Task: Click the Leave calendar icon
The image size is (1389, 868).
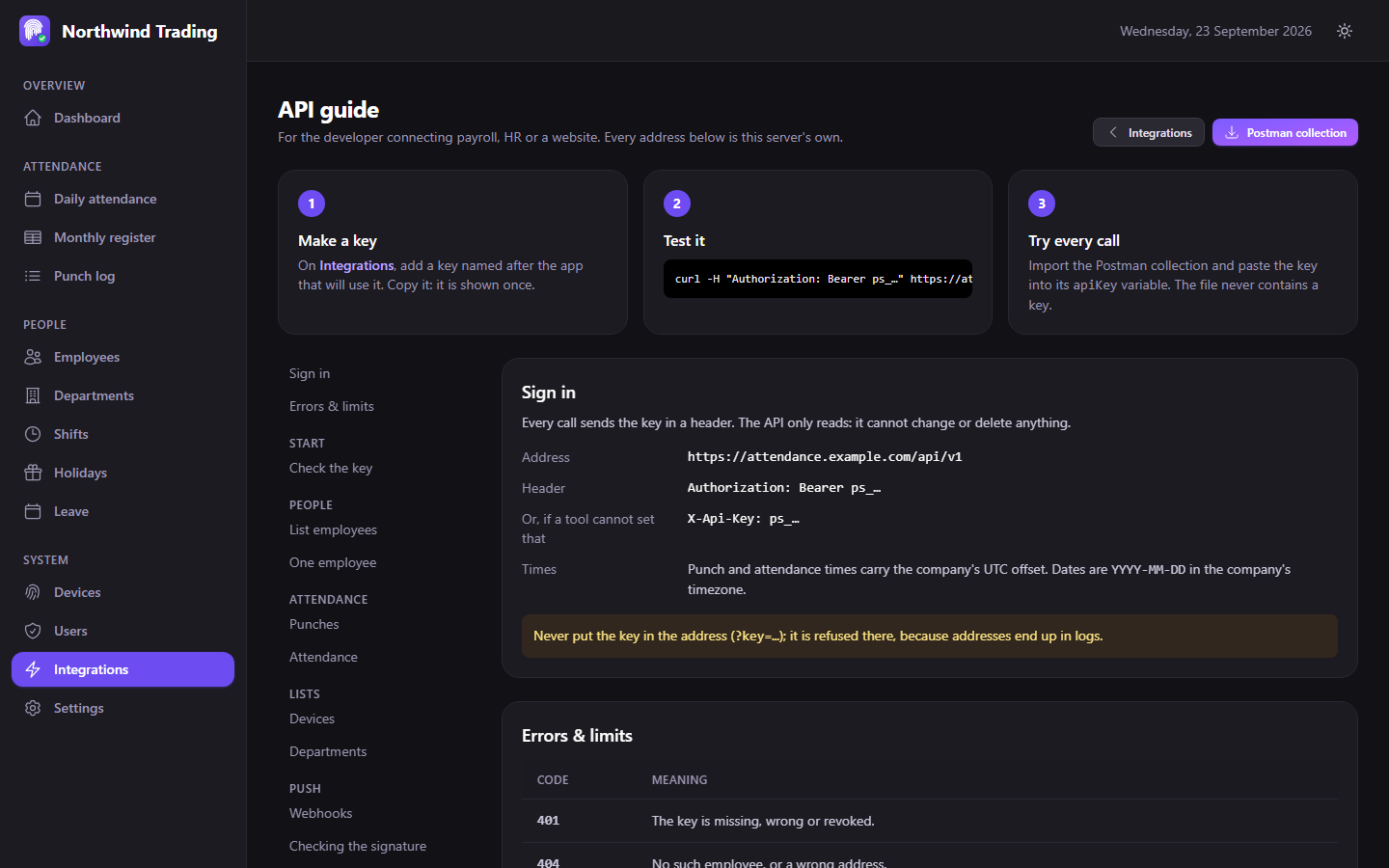Action: point(33,511)
